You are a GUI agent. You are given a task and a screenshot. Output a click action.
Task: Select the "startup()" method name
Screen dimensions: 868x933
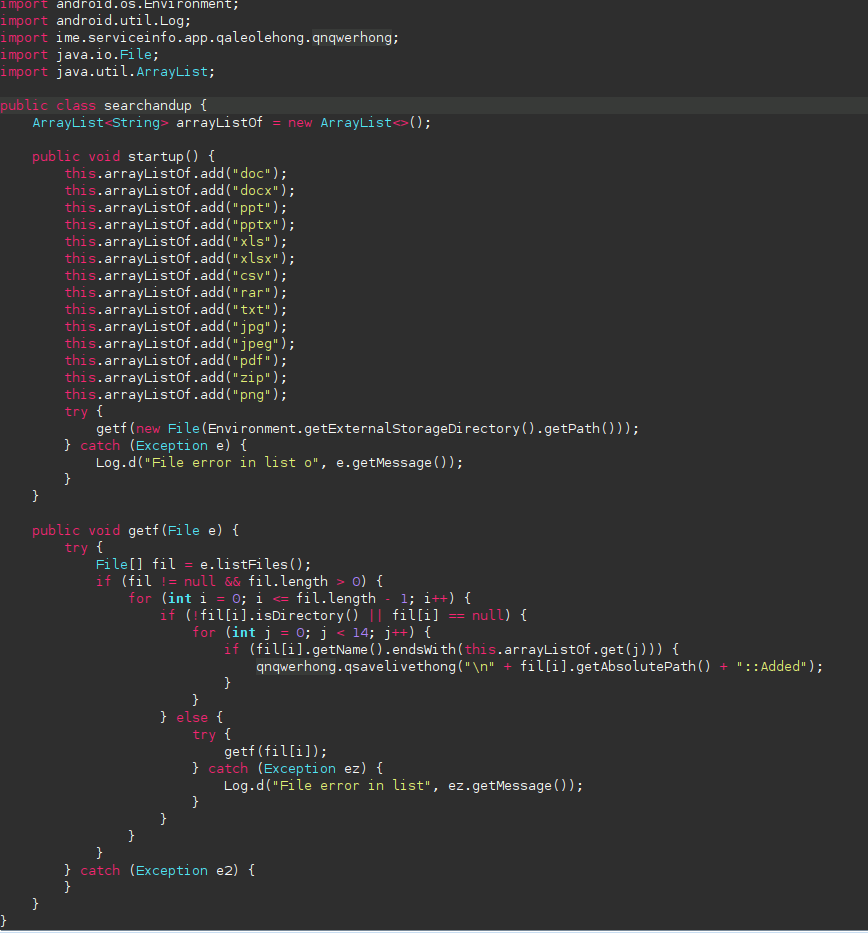point(163,157)
